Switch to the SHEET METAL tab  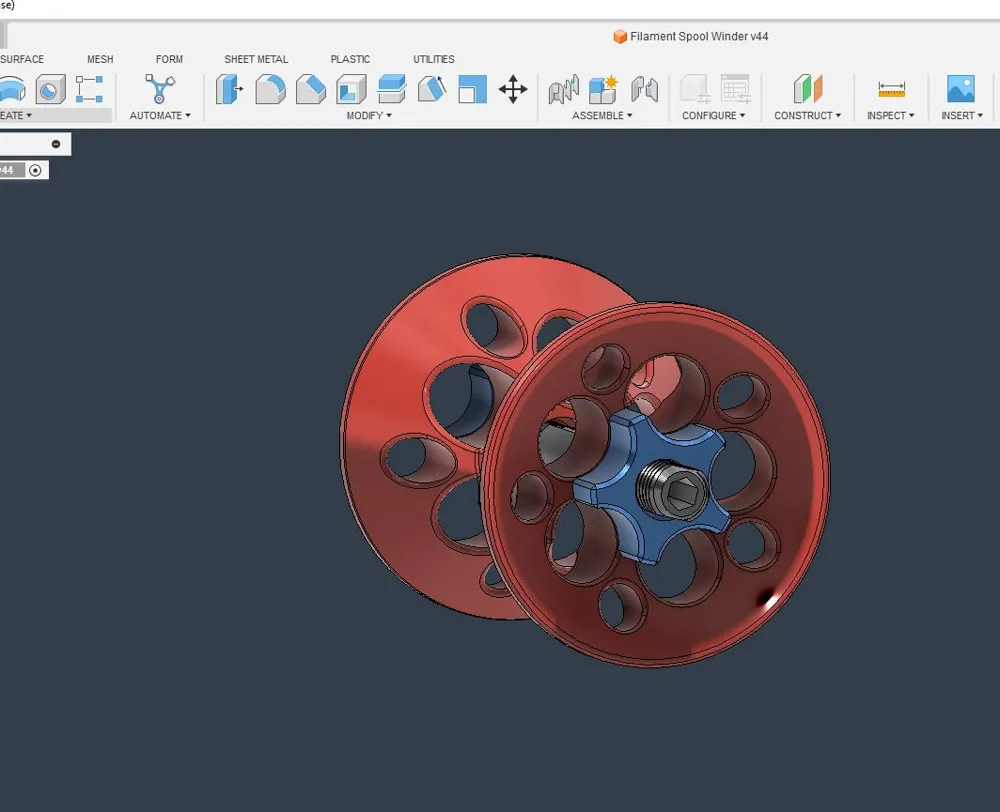coord(256,59)
